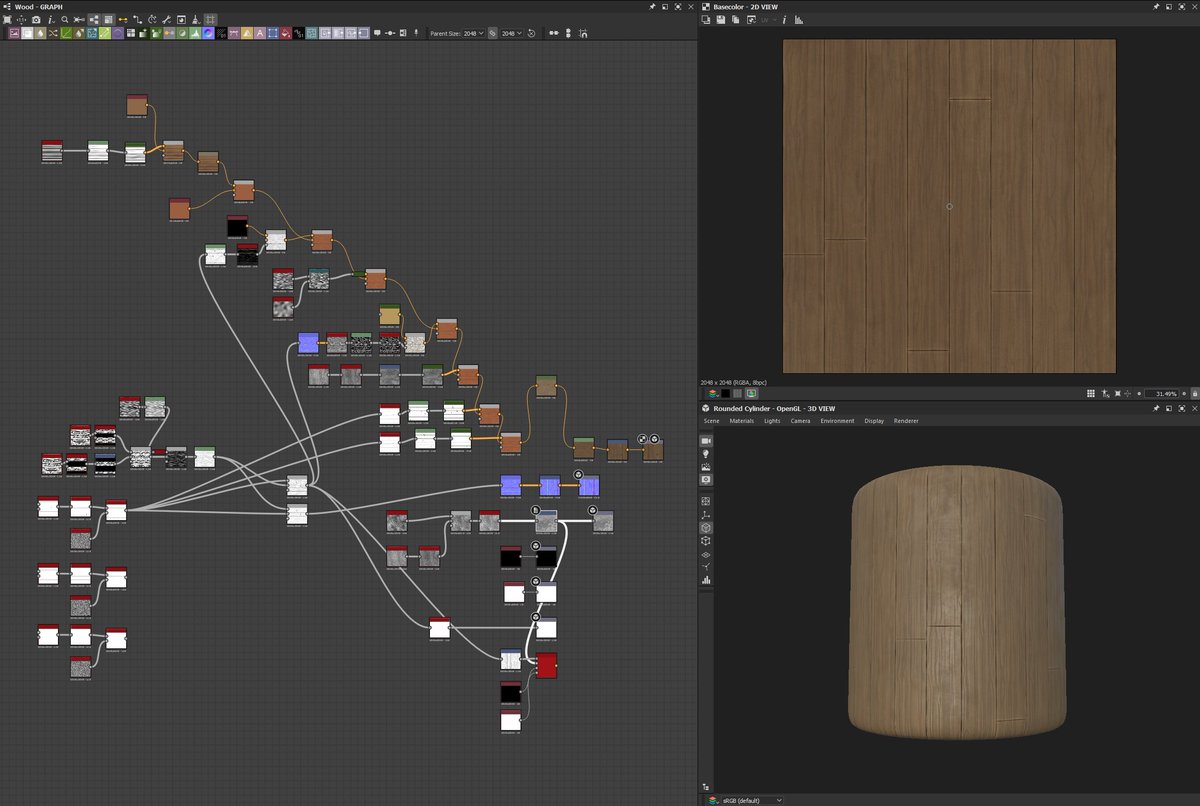Reset the parent size with the circular arrow

pos(531,33)
